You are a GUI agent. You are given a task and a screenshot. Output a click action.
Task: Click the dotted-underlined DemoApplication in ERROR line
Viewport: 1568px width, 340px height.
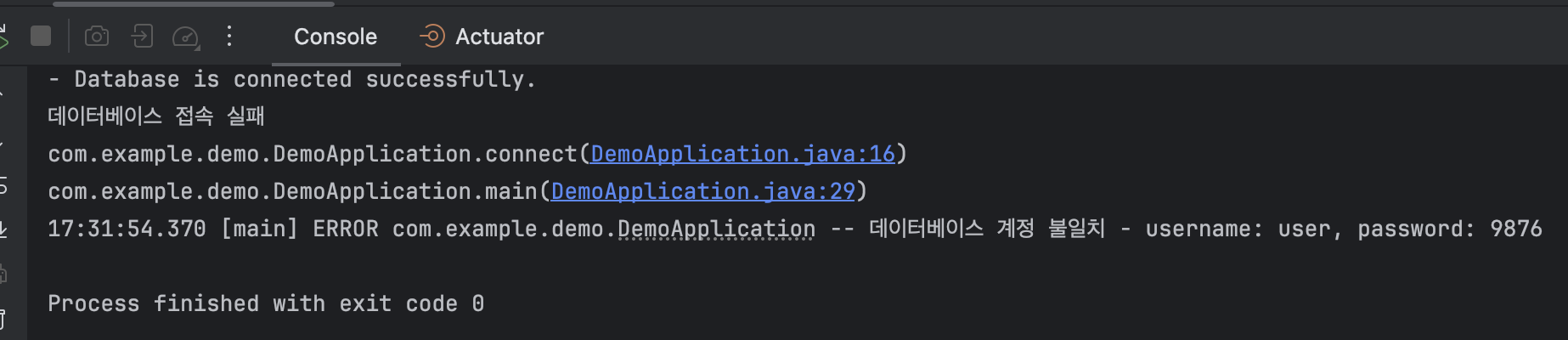[x=716, y=229]
